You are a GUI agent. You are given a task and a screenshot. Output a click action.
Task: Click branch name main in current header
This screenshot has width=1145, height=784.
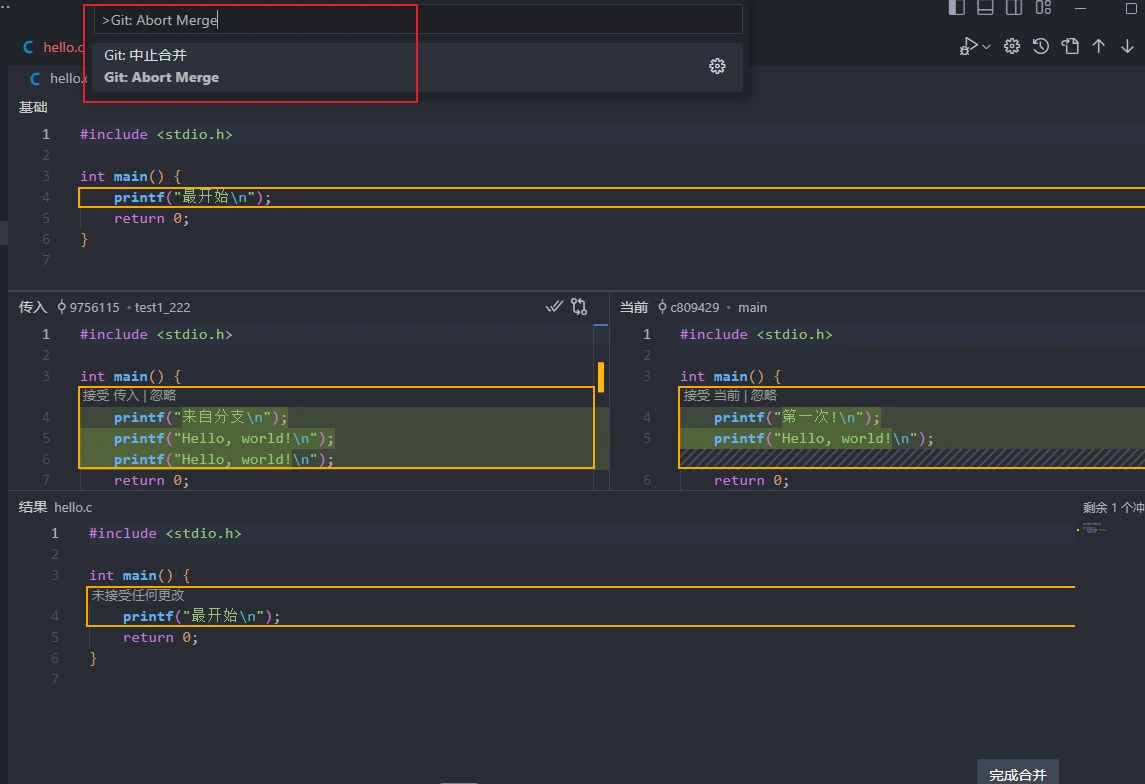point(752,307)
